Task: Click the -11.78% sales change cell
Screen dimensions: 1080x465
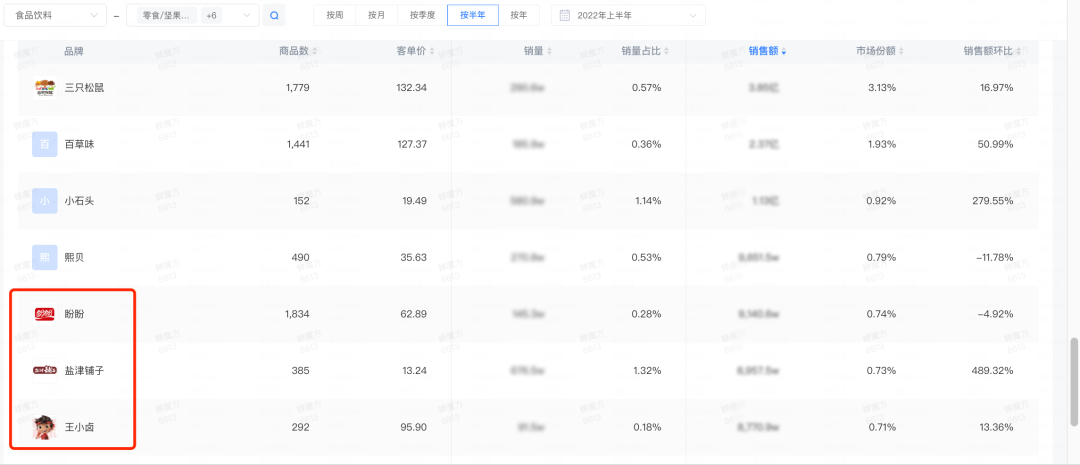Action: (x=995, y=258)
